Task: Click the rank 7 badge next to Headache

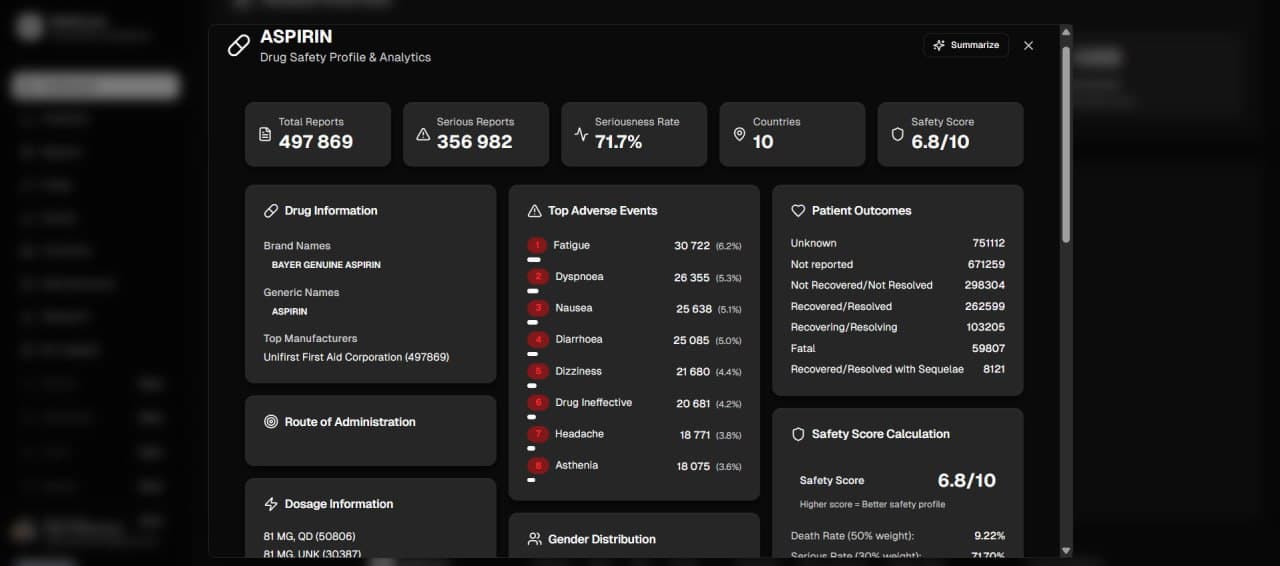Action: tap(538, 434)
